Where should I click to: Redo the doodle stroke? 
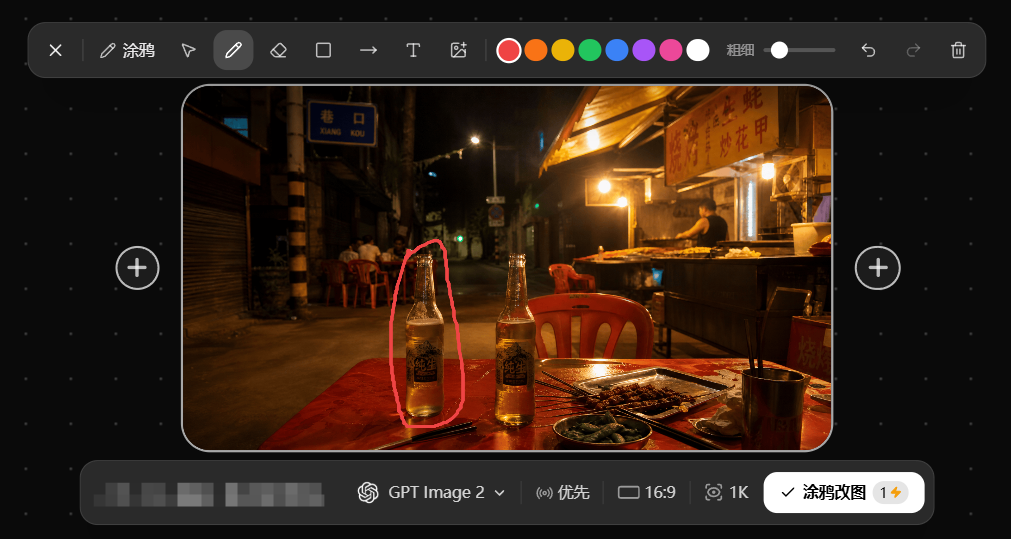[x=914, y=50]
